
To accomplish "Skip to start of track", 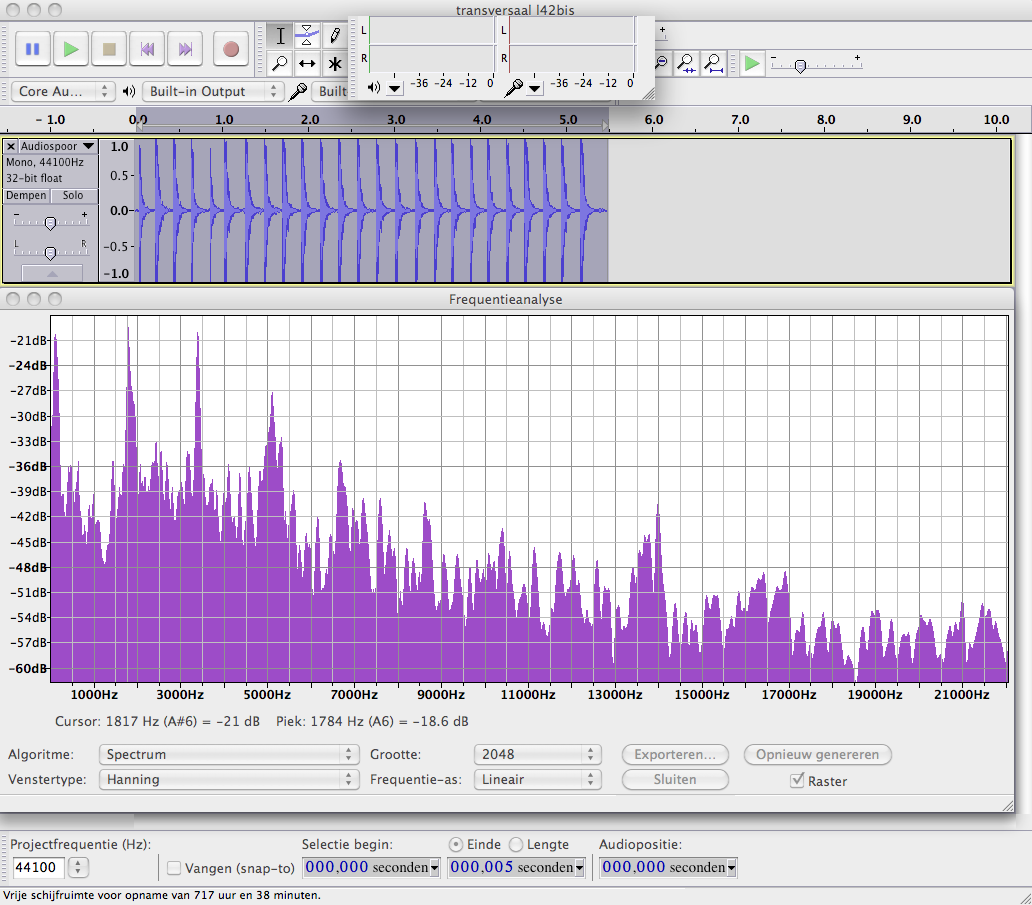I will 147,48.
